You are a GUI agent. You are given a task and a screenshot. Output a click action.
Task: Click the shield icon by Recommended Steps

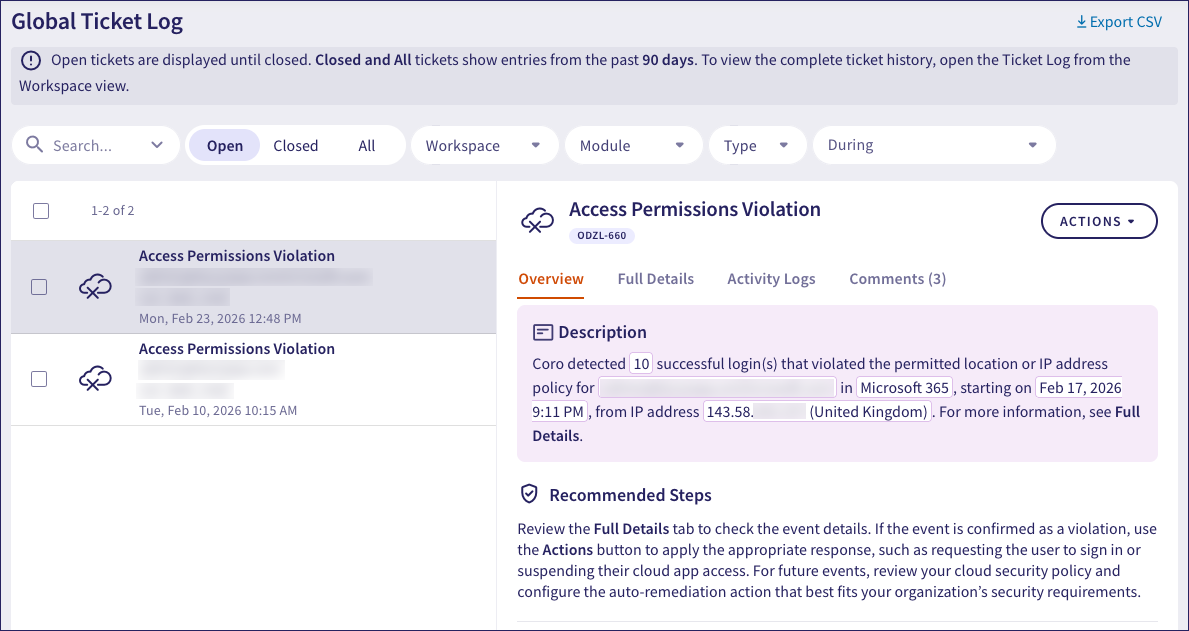pyautogui.click(x=529, y=494)
